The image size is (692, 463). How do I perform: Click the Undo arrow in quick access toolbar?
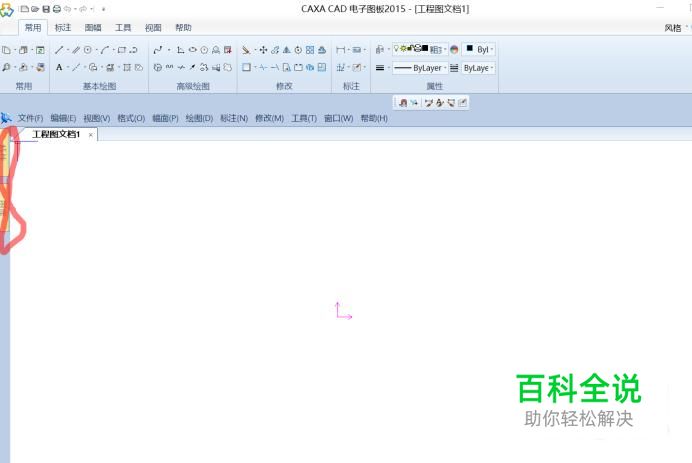(x=67, y=9)
